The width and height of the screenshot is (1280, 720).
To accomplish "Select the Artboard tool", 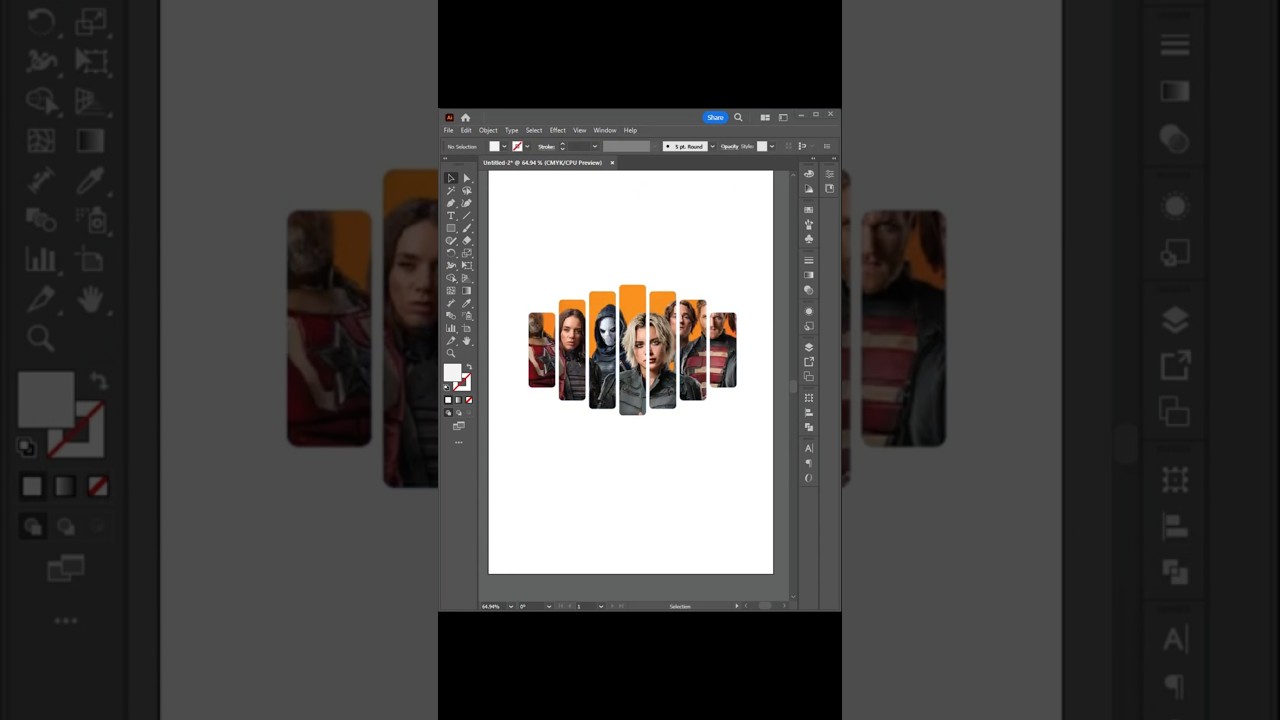I will [466, 328].
